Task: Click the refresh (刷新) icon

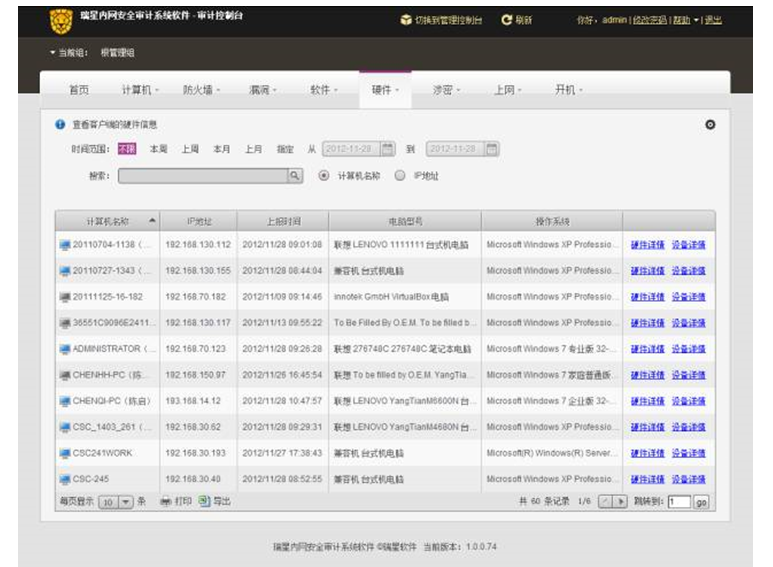Action: click(x=507, y=20)
